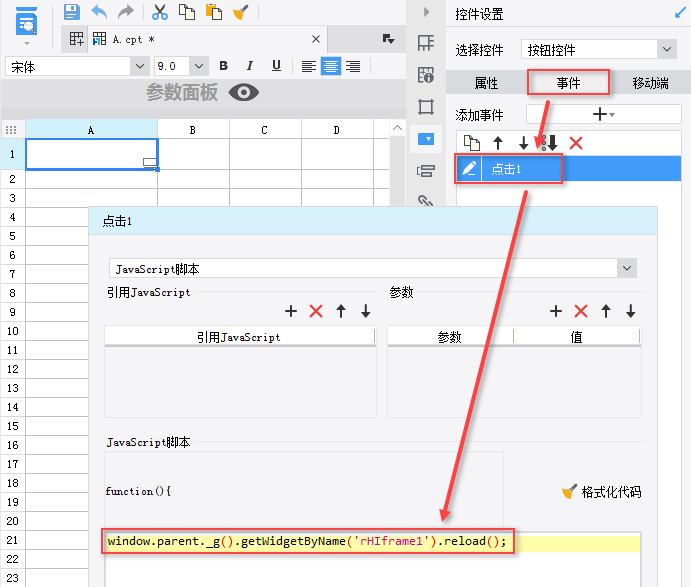Select the widget settings panel icon
Viewport: 691px width, 587px height.
(426, 139)
